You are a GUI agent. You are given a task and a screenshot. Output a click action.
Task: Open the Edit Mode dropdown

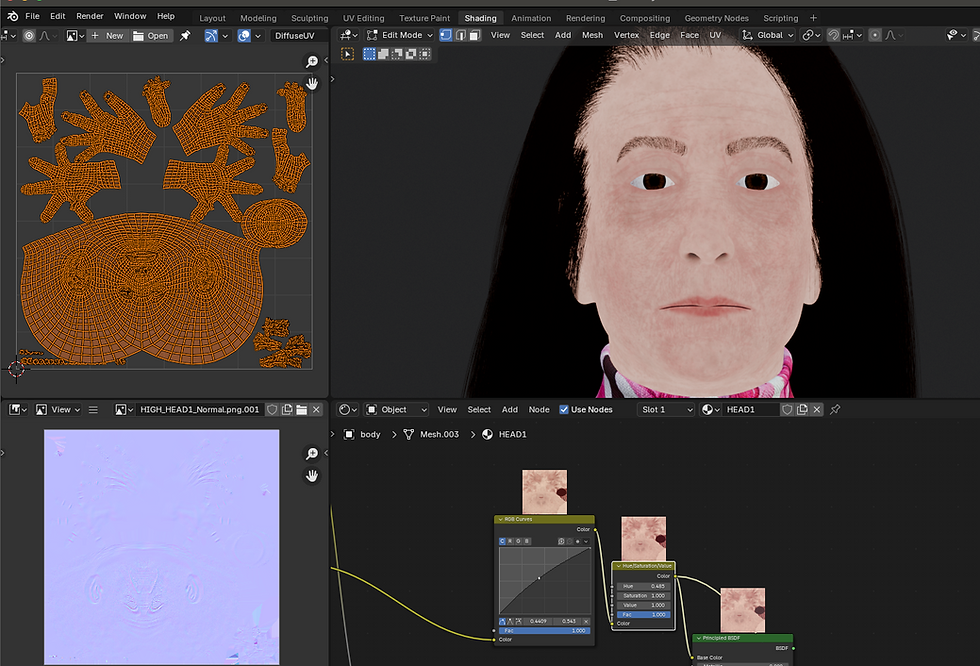400,35
